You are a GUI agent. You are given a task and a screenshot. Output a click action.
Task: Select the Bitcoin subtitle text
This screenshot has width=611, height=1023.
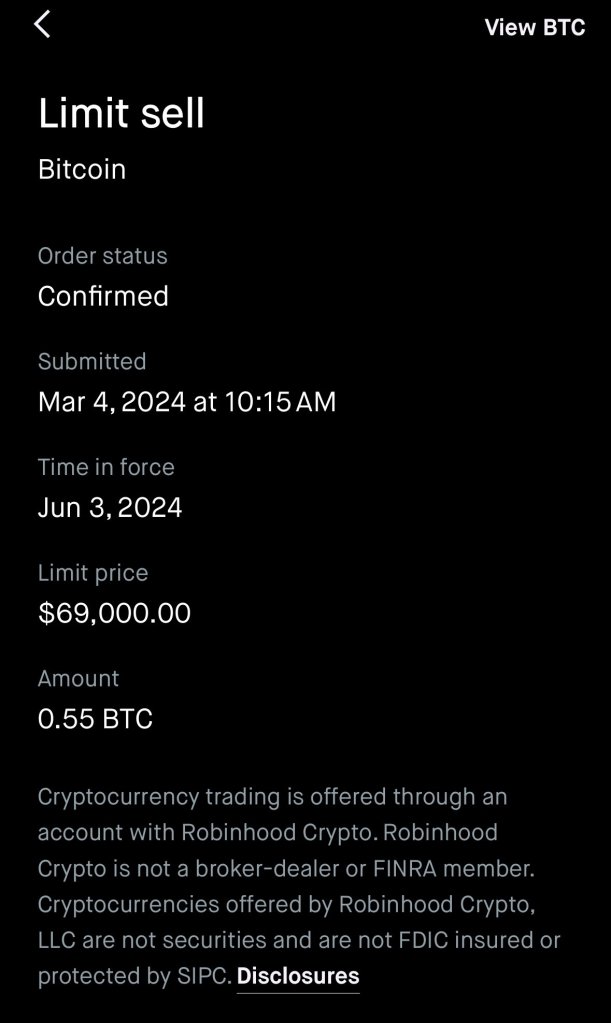pos(82,169)
